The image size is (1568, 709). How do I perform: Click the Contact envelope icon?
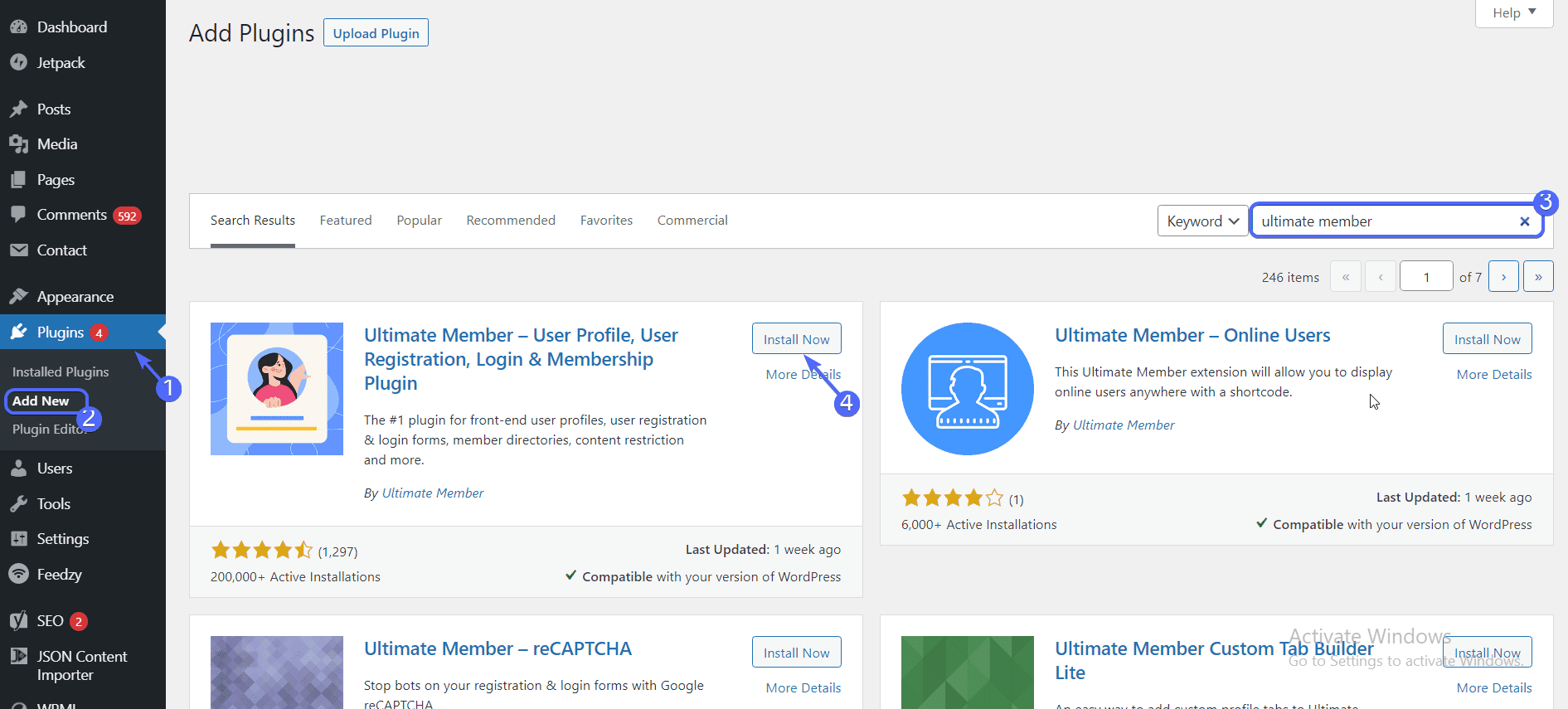coord(18,250)
